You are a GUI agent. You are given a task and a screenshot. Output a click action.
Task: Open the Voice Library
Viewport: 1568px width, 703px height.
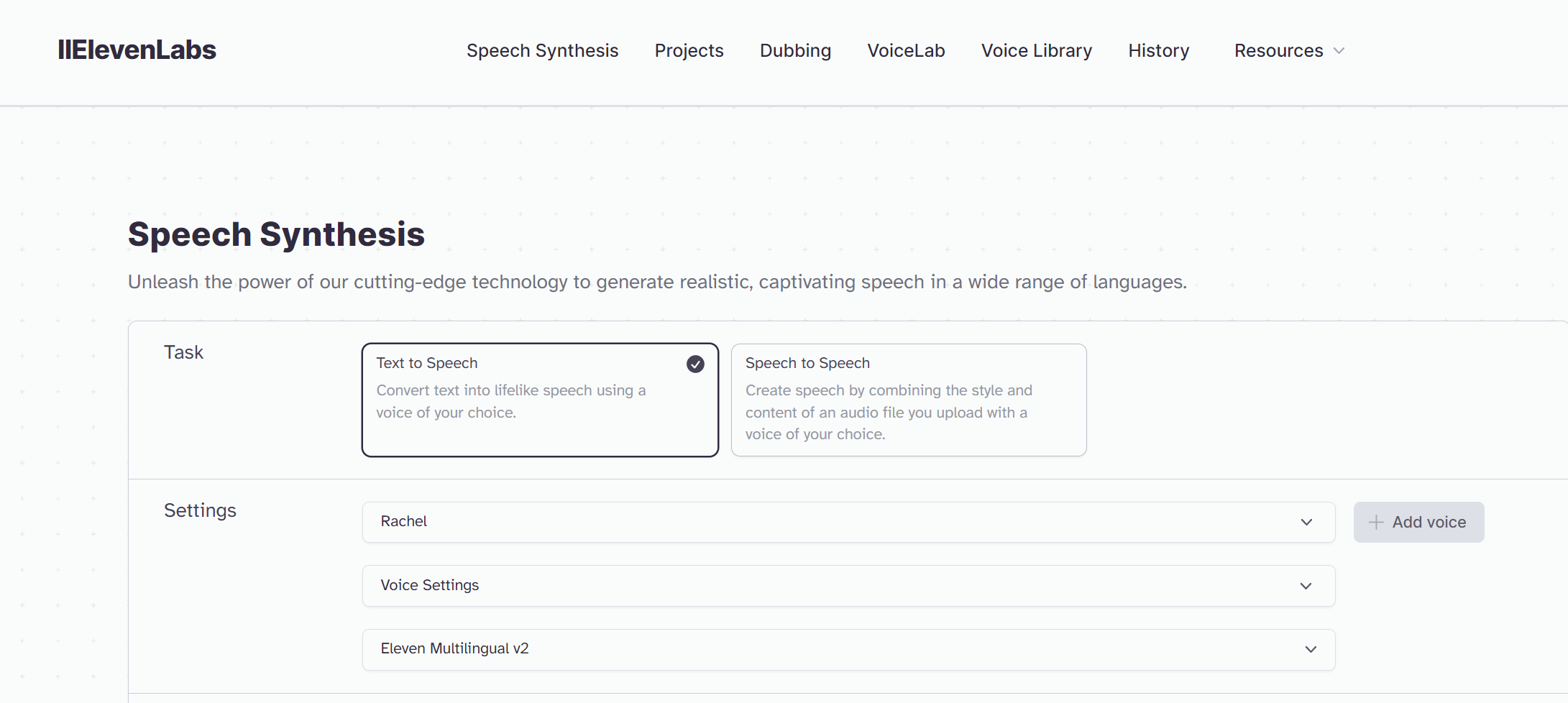pyautogui.click(x=1036, y=50)
